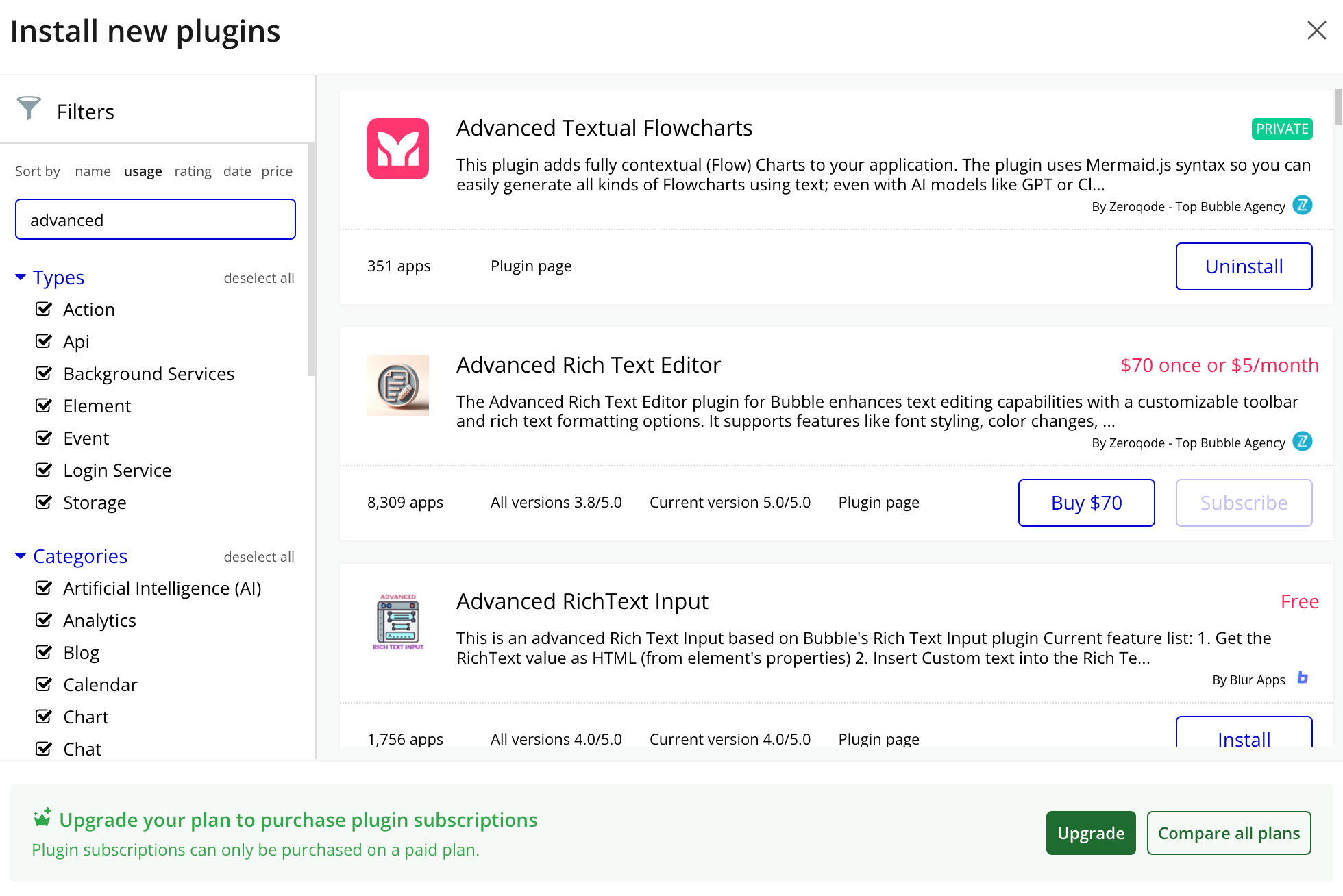
Task: Uncheck the Blog category filter
Action: click(x=44, y=652)
